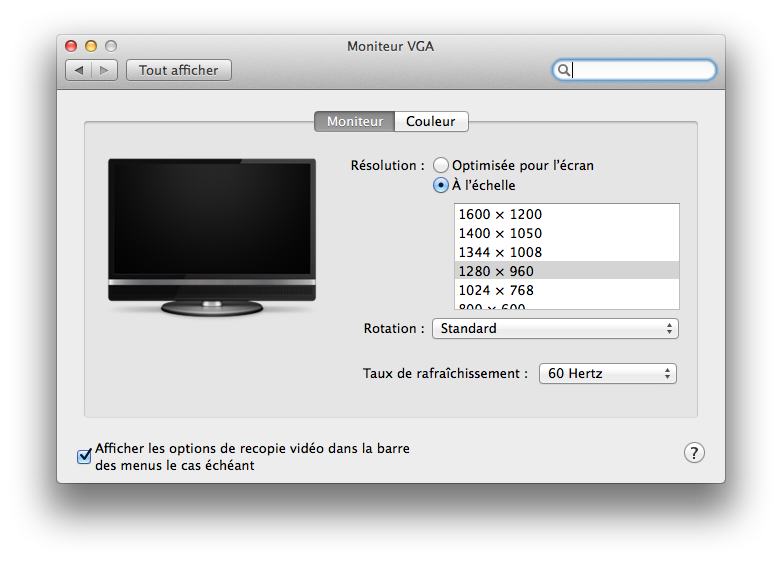Select the Moniteur tab
The image size is (782, 562).
[x=355, y=121]
